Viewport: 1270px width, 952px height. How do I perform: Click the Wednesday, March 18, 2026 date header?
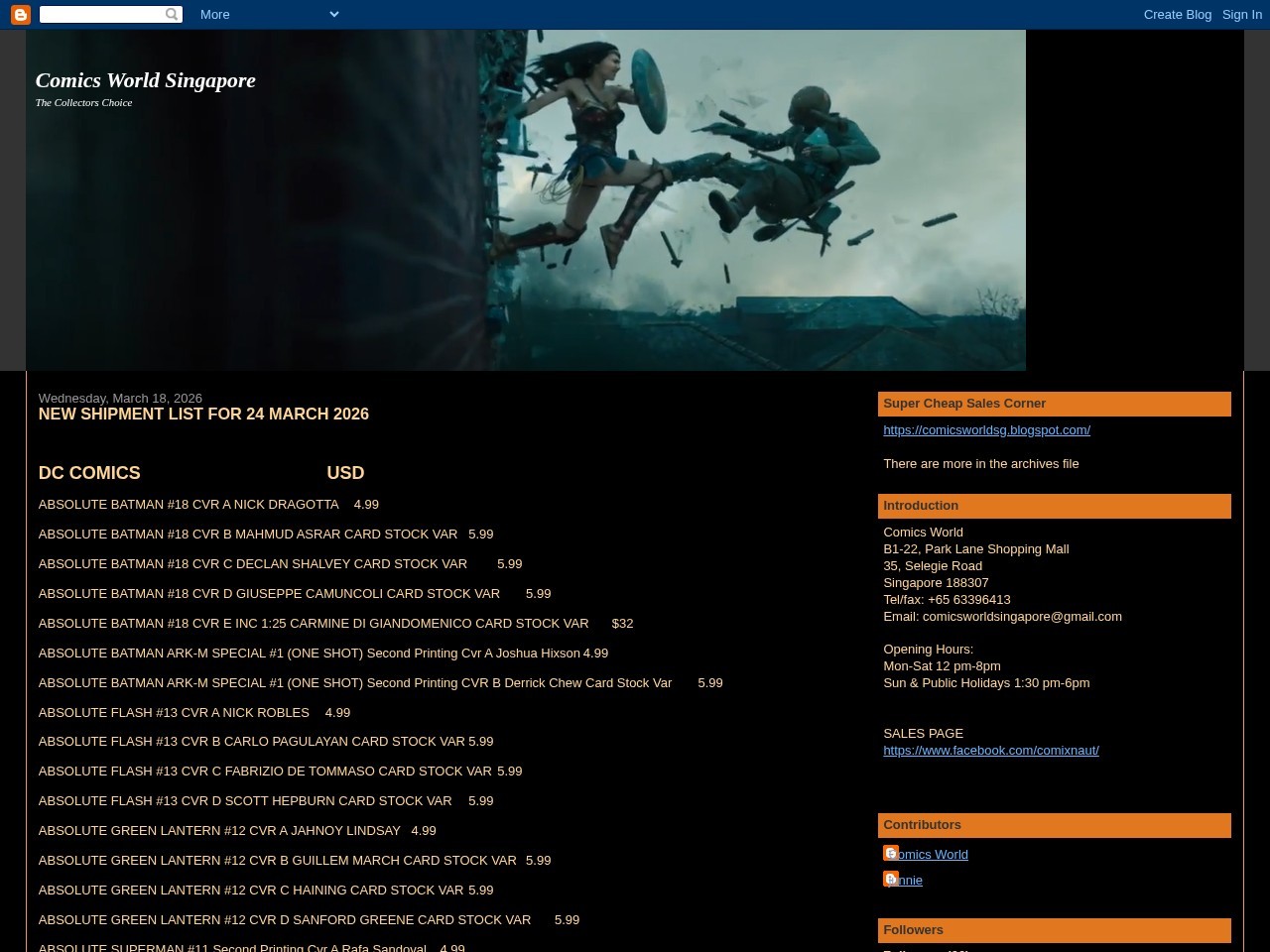pyautogui.click(x=120, y=398)
